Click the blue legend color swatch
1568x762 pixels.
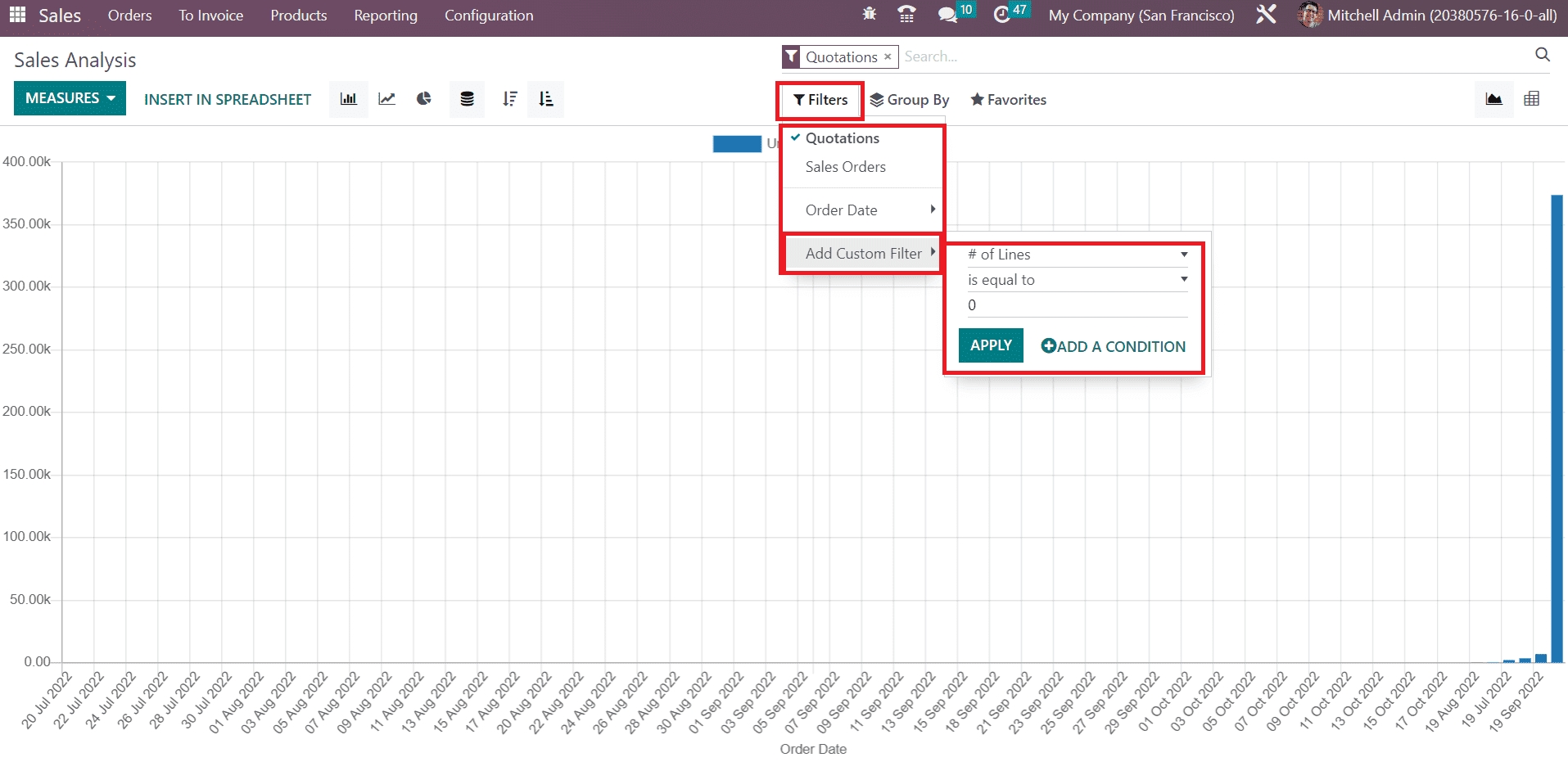pos(737,144)
